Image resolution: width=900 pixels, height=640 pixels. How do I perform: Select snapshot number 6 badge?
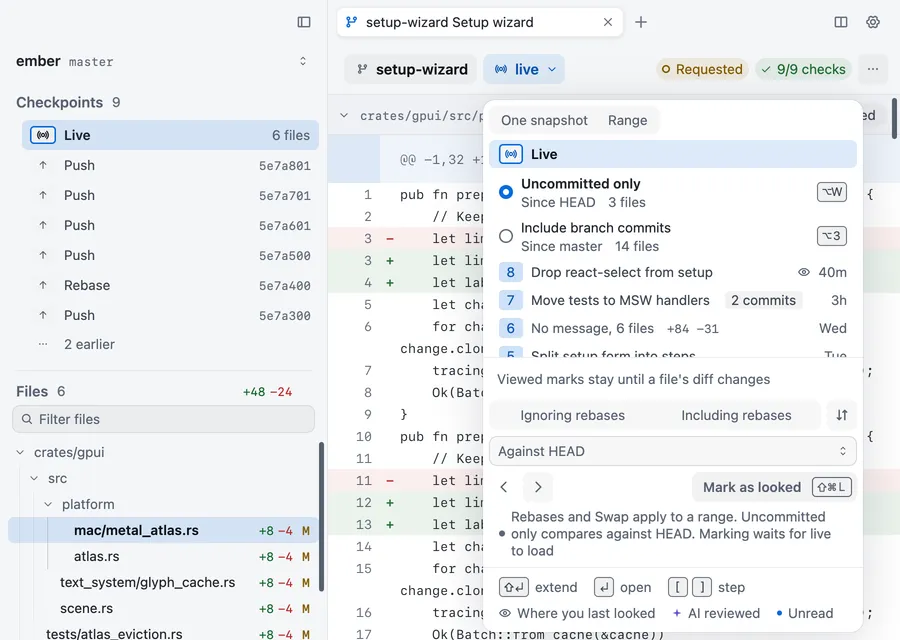coord(510,328)
